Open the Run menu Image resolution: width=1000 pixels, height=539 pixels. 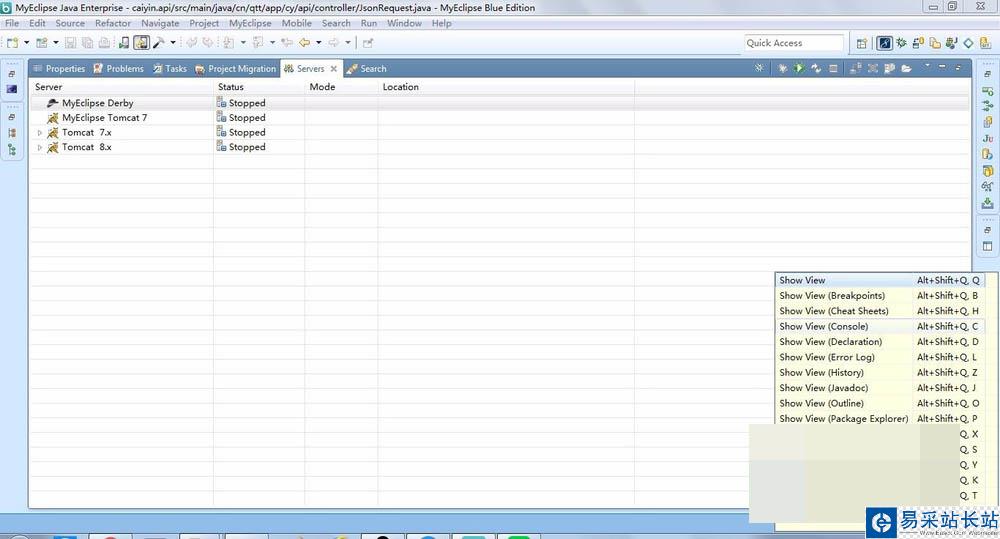[369, 23]
